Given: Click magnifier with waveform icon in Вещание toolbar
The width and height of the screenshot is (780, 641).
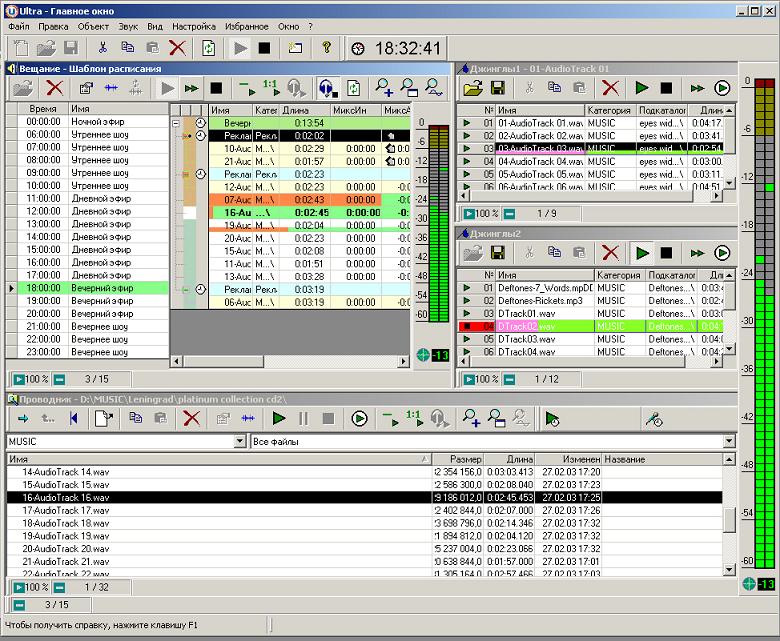Looking at the screenshot, I should coord(434,88).
